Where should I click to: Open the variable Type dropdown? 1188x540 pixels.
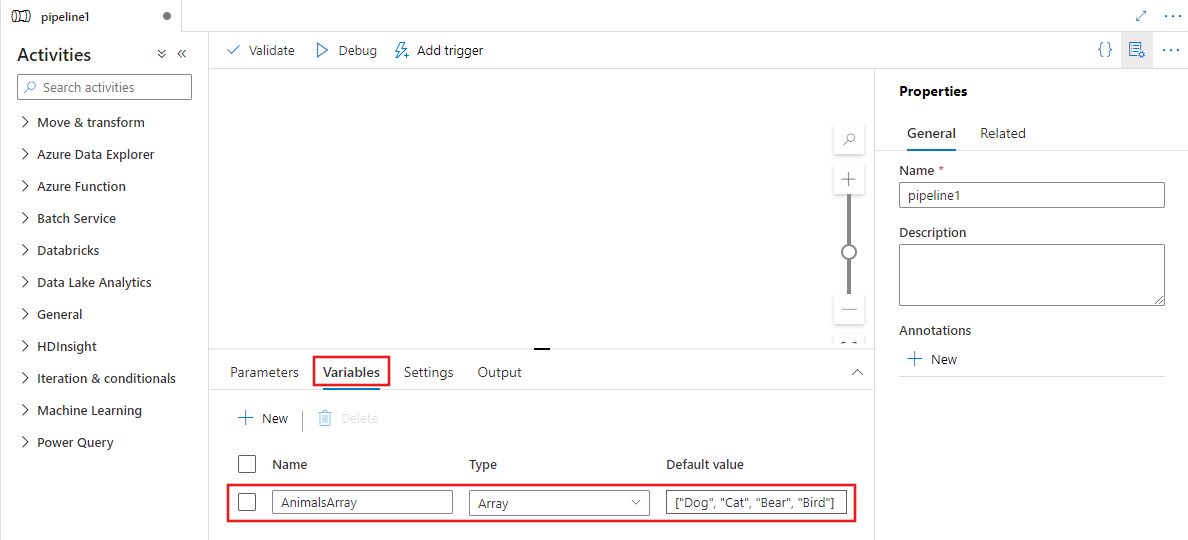pyautogui.click(x=559, y=503)
